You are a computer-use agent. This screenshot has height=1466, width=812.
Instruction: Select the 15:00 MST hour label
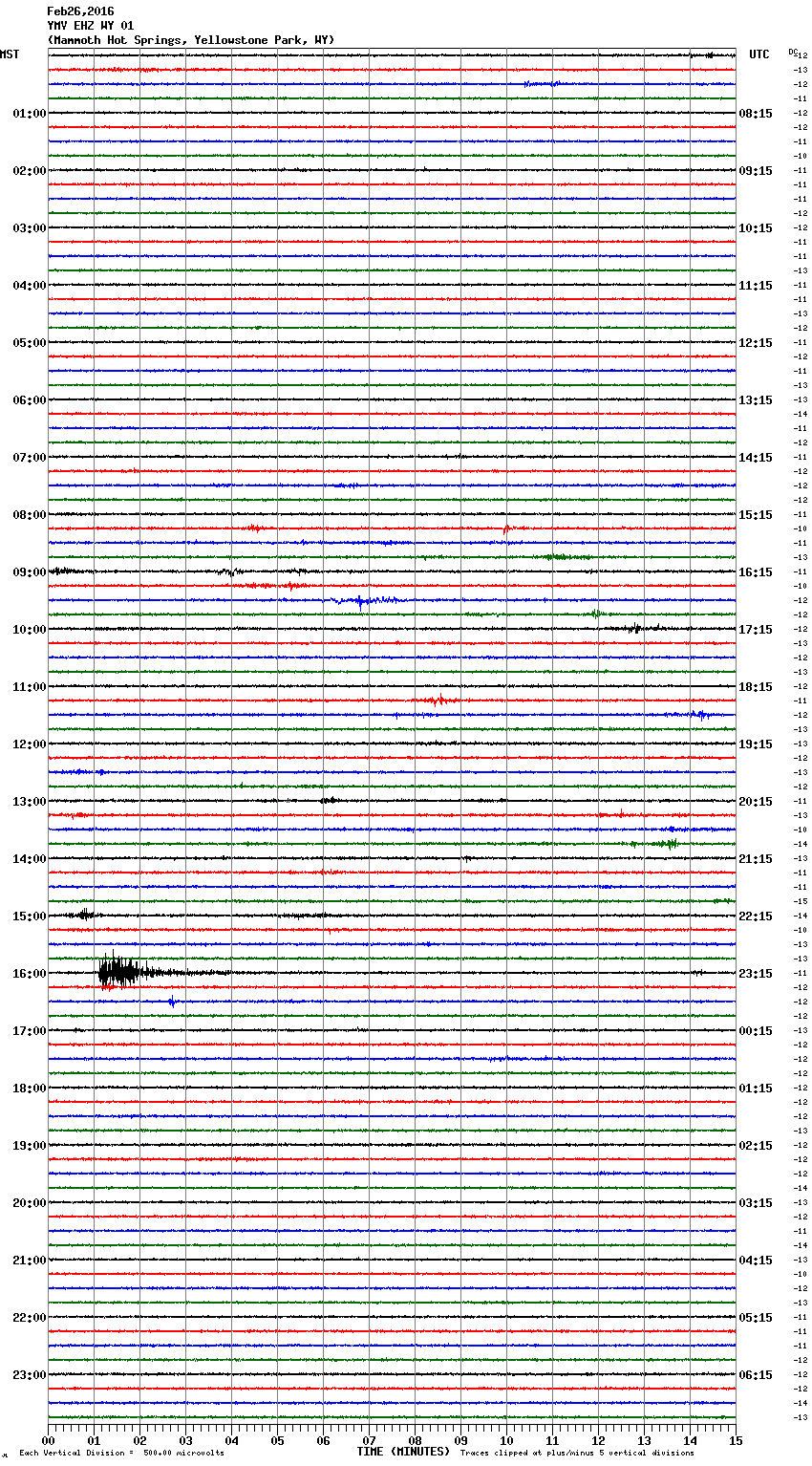(x=30, y=916)
